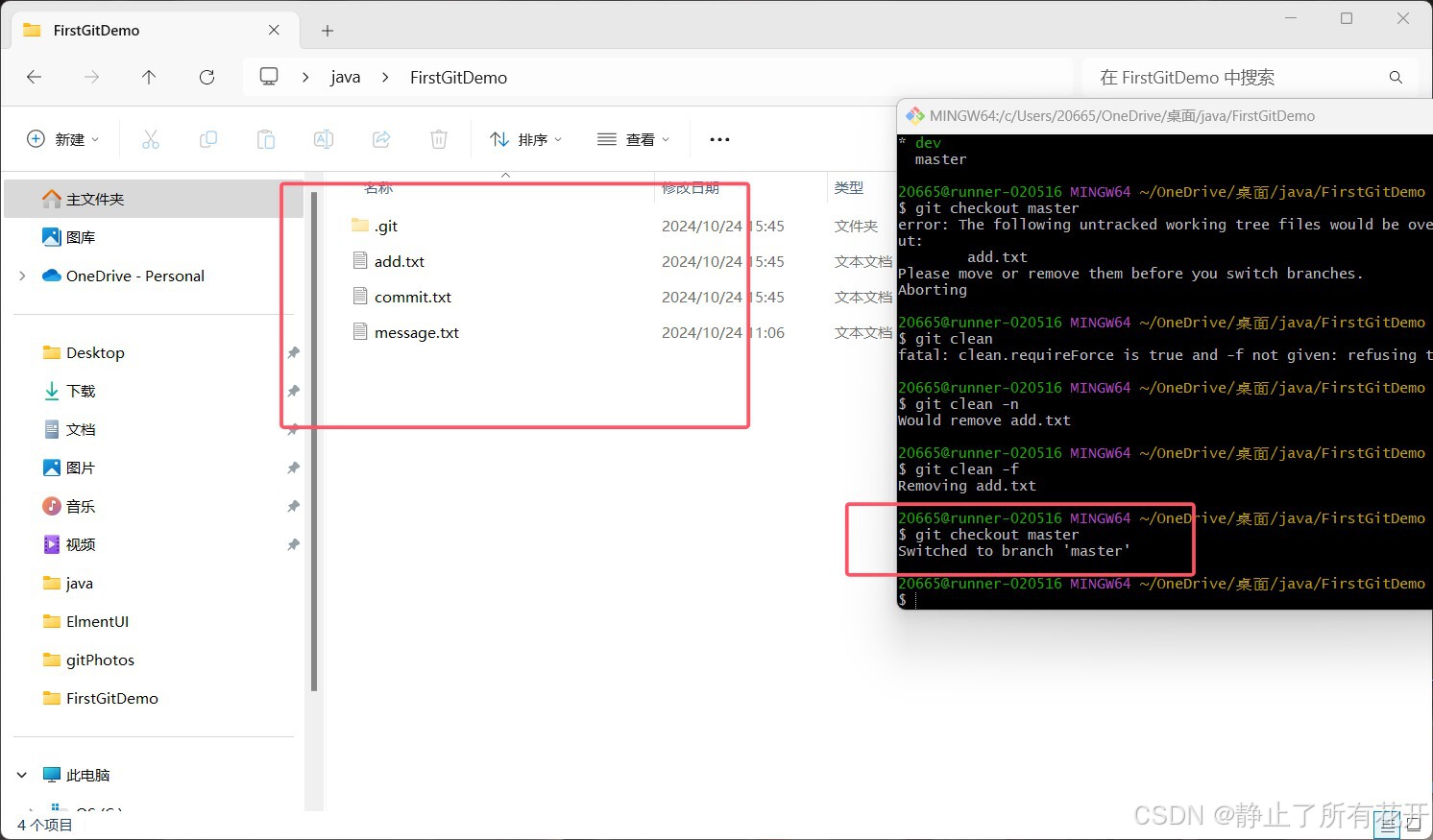The height and width of the screenshot is (840, 1433).
Task: Click the Share toolbar icon
Action: (x=381, y=139)
